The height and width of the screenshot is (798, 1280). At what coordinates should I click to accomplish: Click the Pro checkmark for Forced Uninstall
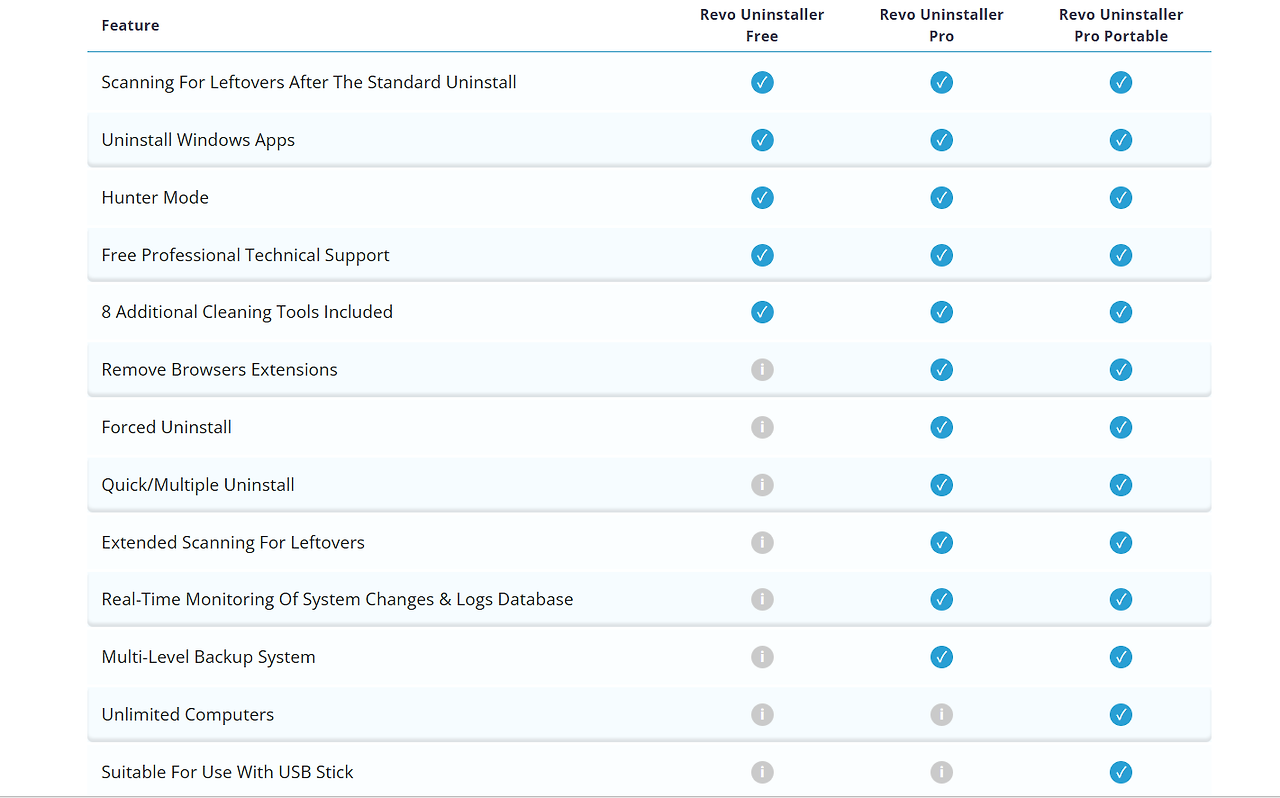pyautogui.click(x=941, y=427)
